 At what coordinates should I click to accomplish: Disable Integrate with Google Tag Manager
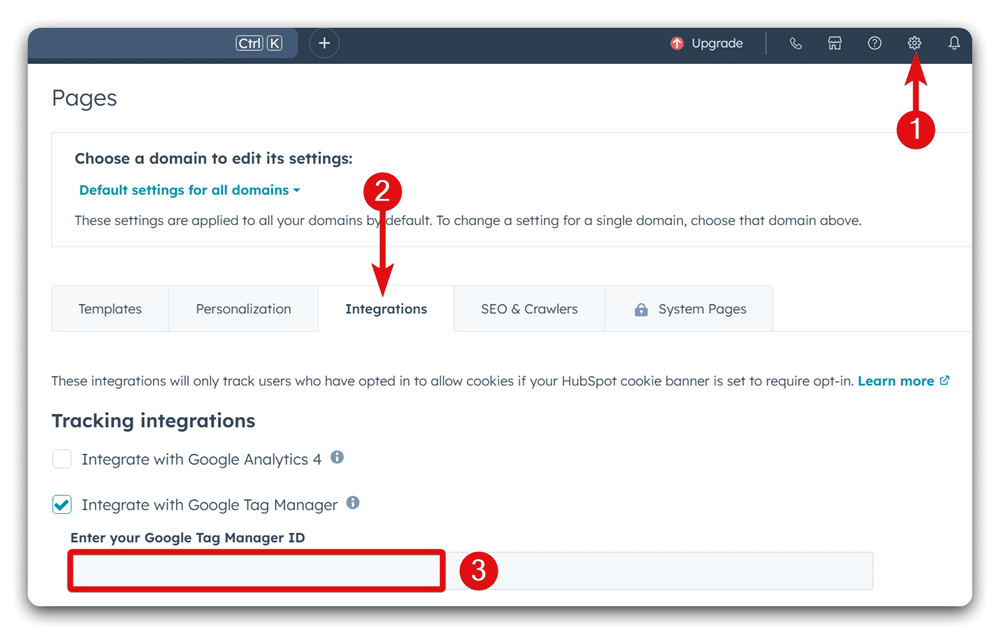coord(61,504)
